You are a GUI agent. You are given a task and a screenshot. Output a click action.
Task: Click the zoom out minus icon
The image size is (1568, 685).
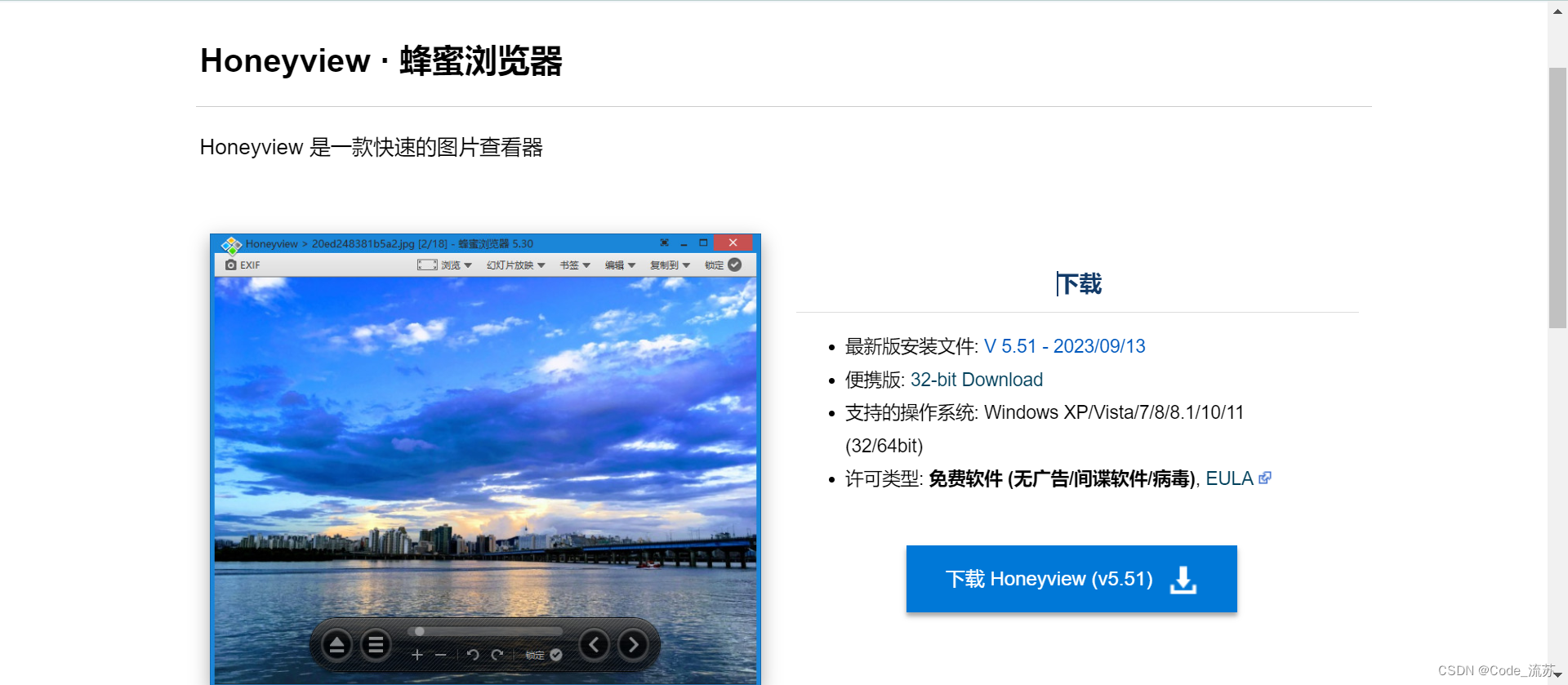(x=441, y=655)
